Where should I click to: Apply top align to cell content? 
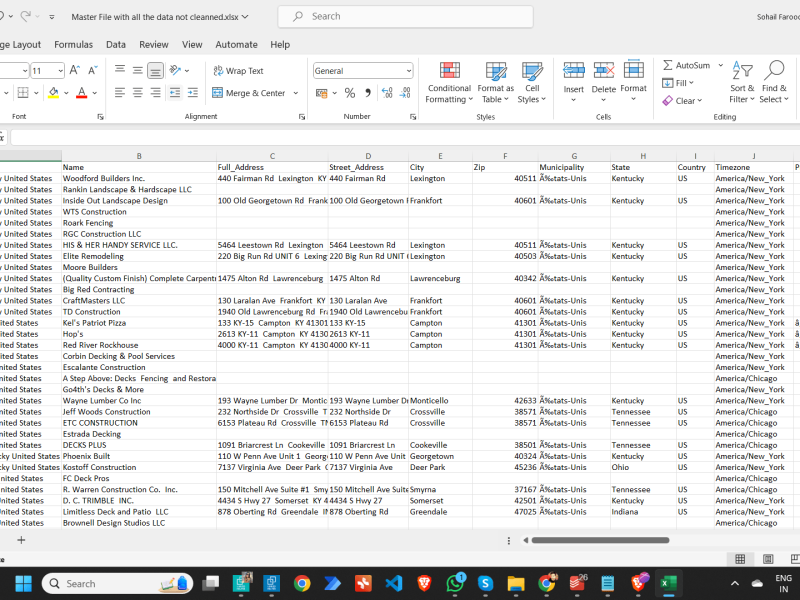[x=120, y=70]
